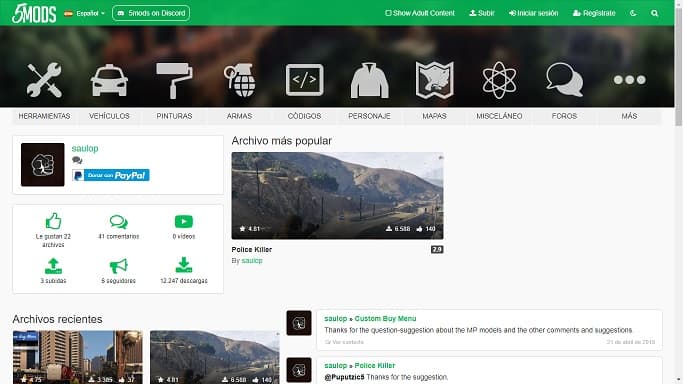Select the PINTURAS menu label
This screenshot has height=384, width=683.
174,116
